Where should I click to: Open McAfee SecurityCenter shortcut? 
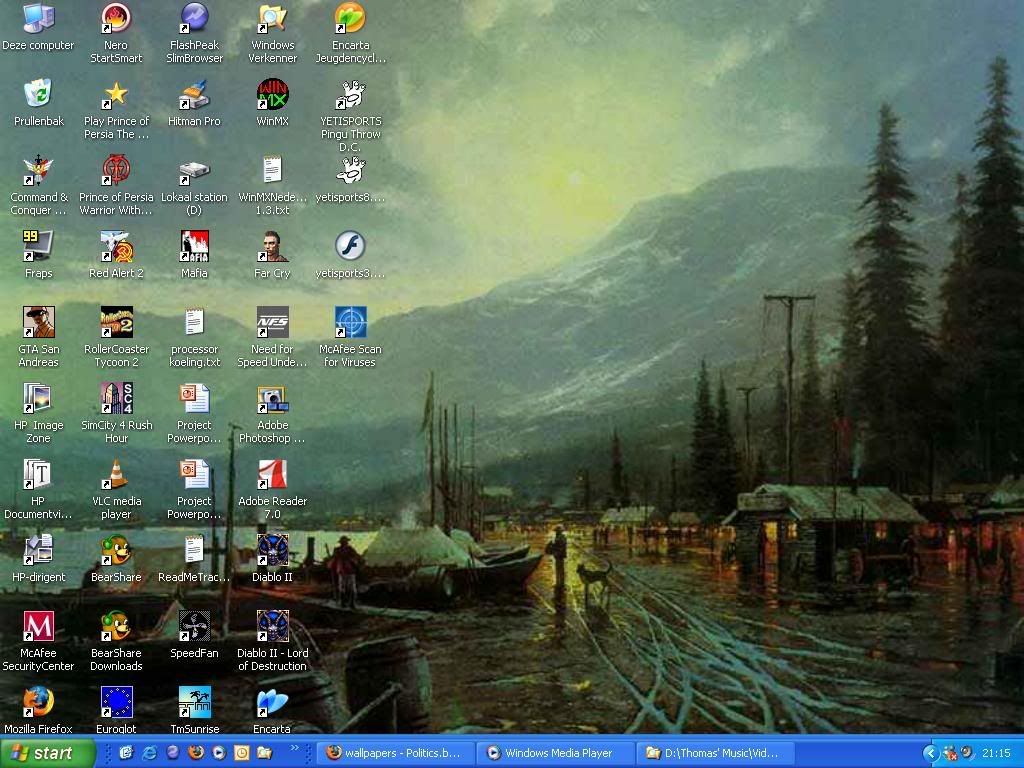point(39,626)
